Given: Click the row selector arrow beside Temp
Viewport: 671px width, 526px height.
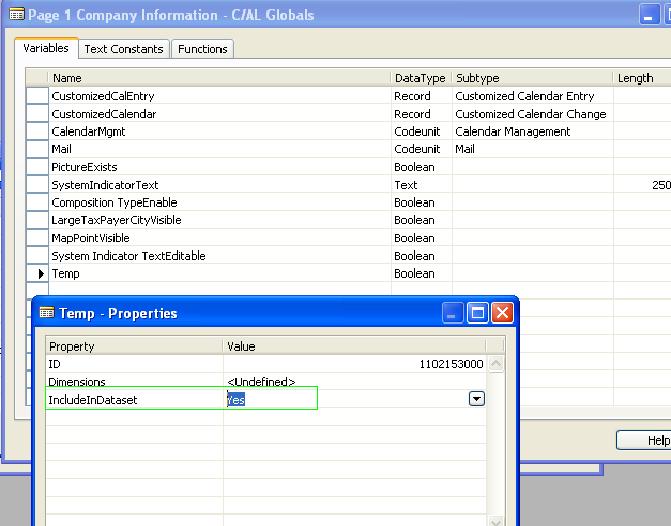Looking at the screenshot, I should [38, 273].
